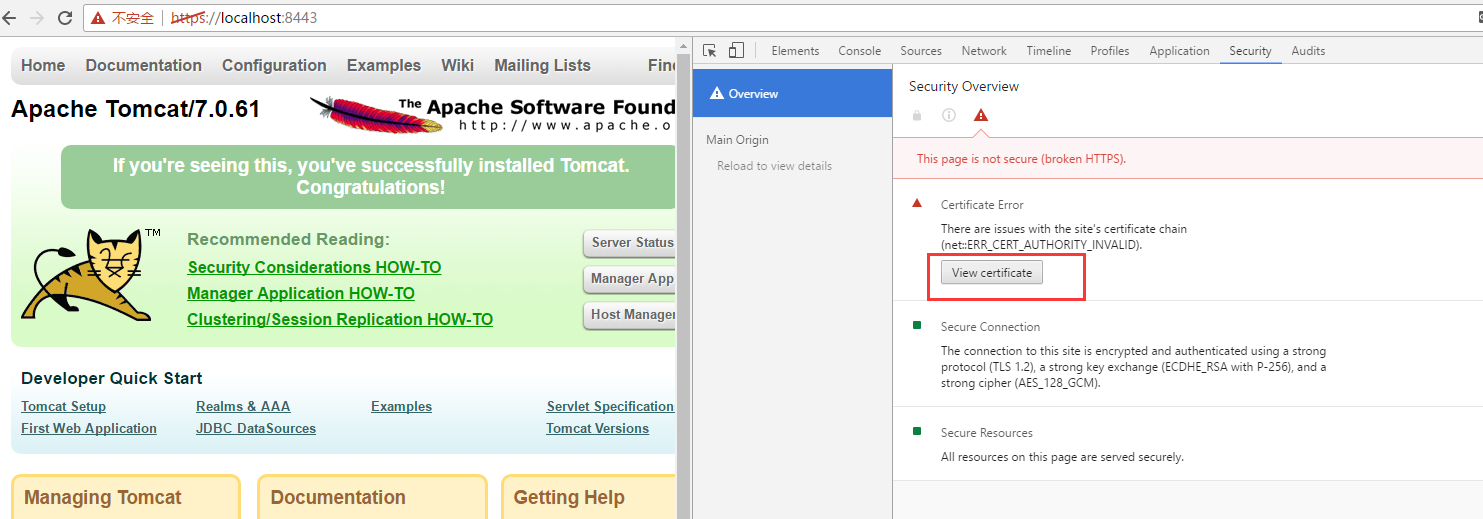Click the Apache Tomcat/7.0.61 title
The height and width of the screenshot is (519, 1483).
click(x=136, y=109)
